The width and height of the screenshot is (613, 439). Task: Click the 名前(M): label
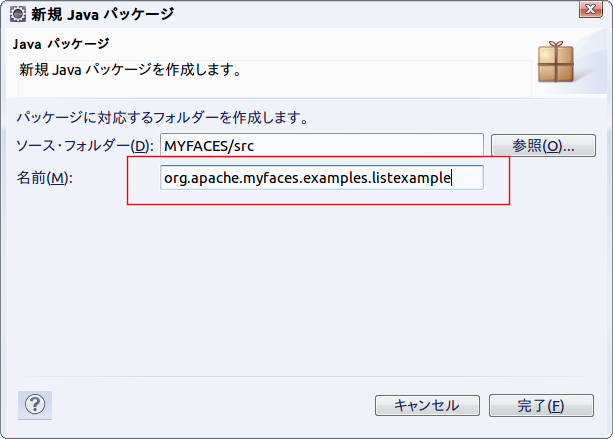click(x=45, y=178)
